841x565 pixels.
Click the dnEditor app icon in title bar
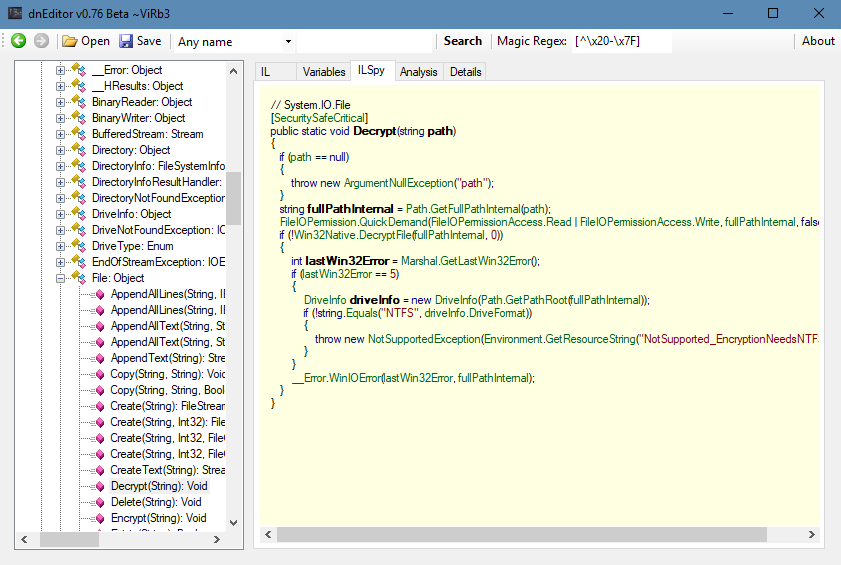(15, 13)
